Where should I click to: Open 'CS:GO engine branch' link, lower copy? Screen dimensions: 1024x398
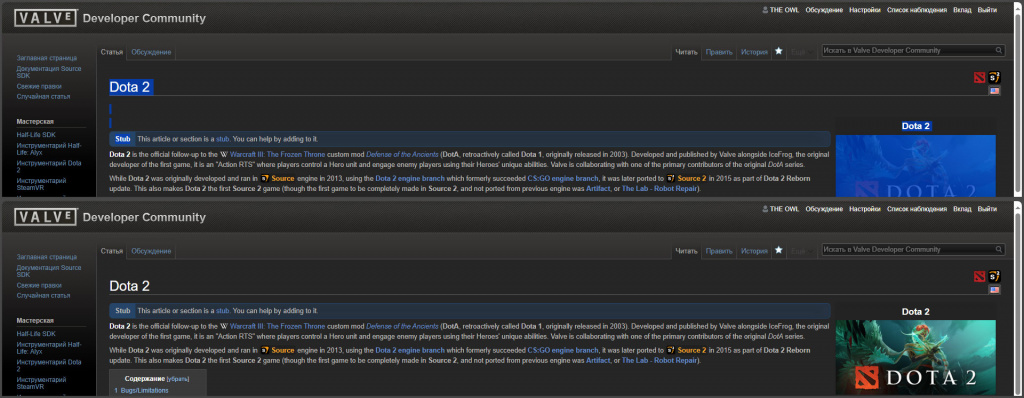pyautogui.click(x=563, y=350)
